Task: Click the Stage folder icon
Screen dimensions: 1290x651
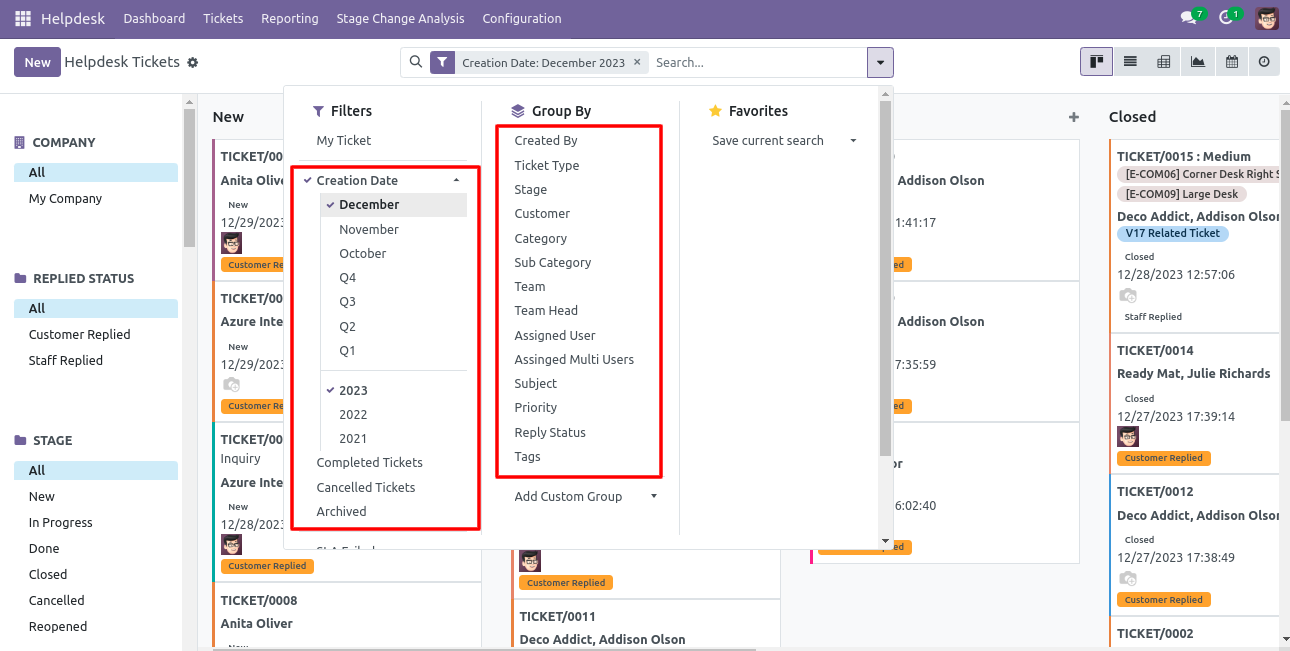Action: 20,441
